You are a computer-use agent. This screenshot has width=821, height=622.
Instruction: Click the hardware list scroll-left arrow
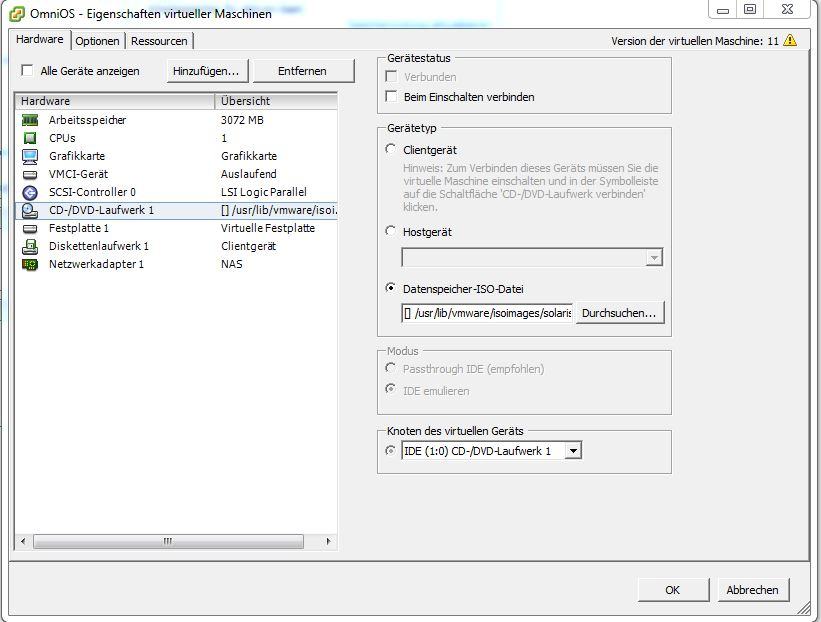pyautogui.click(x=23, y=541)
